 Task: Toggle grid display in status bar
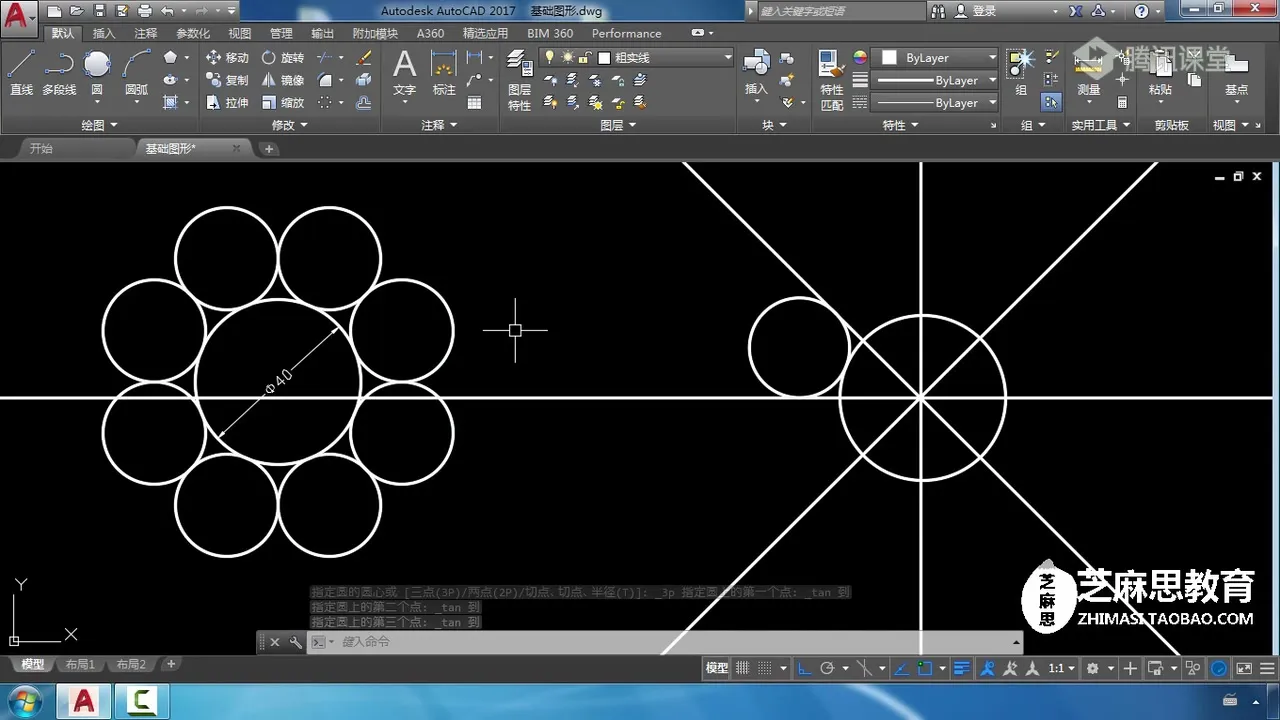(743, 668)
